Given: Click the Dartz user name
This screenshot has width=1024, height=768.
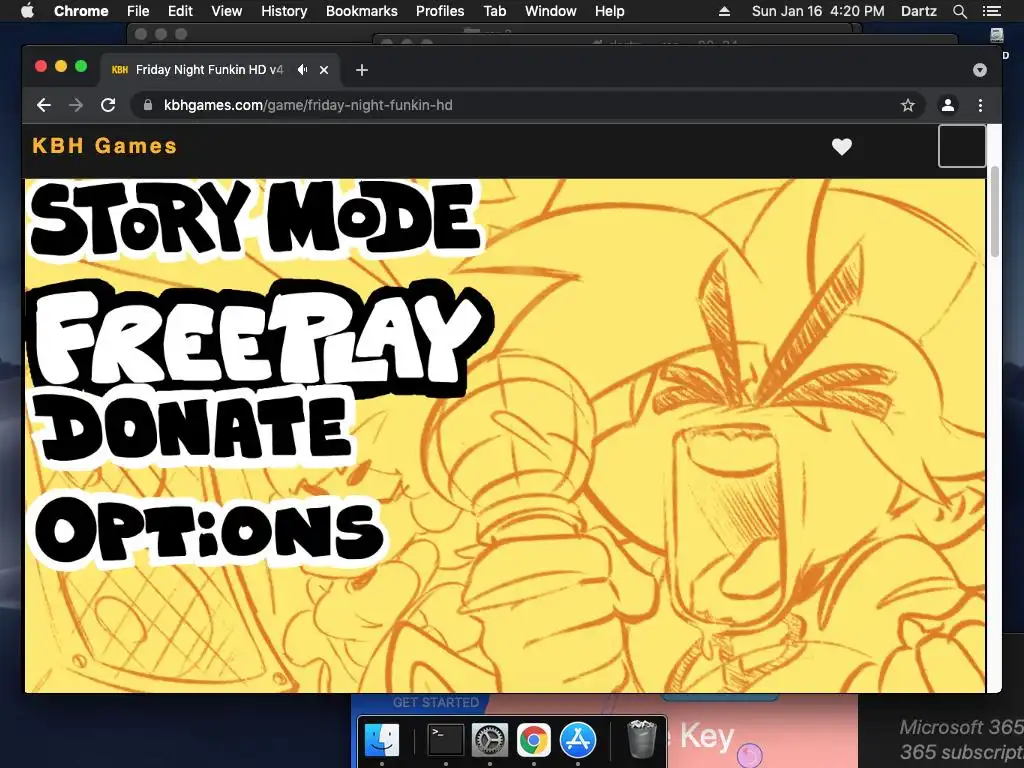Looking at the screenshot, I should [x=918, y=11].
